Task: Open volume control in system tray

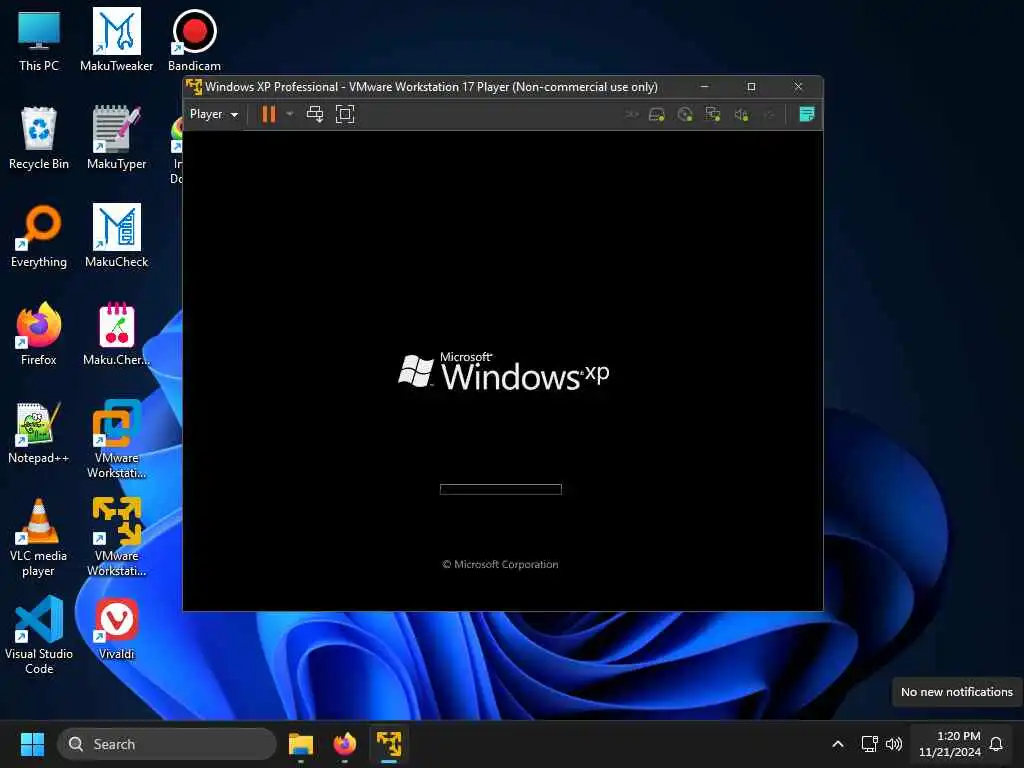Action: point(893,744)
